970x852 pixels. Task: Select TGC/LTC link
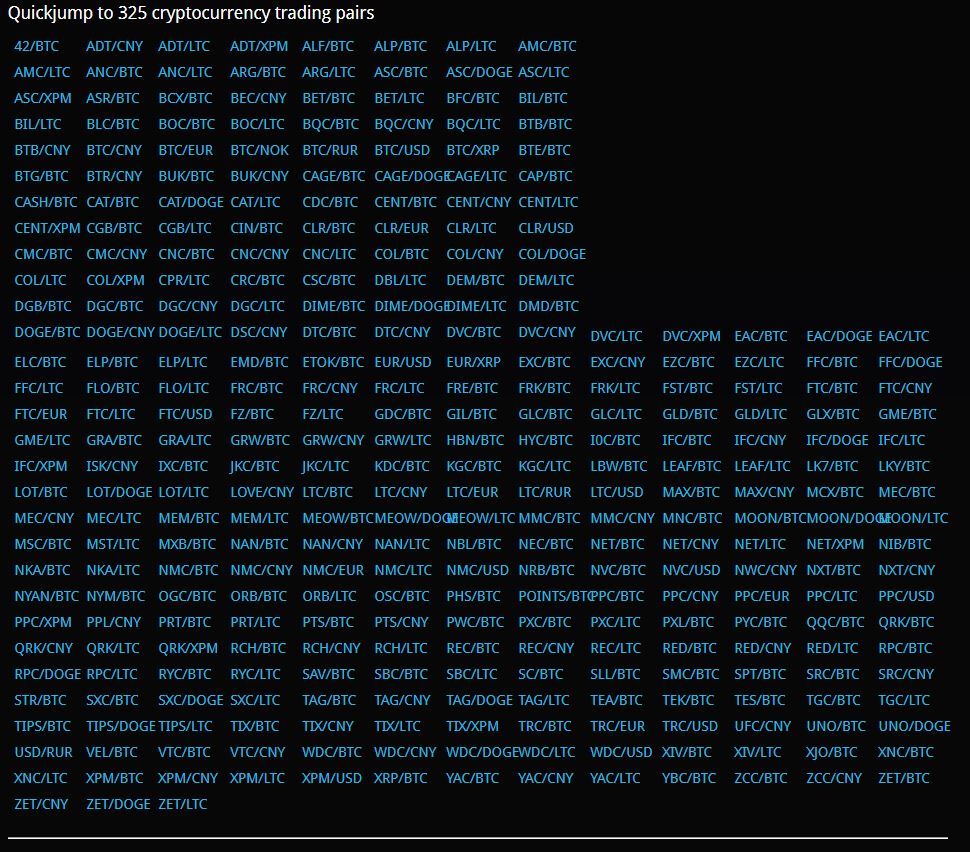click(904, 700)
